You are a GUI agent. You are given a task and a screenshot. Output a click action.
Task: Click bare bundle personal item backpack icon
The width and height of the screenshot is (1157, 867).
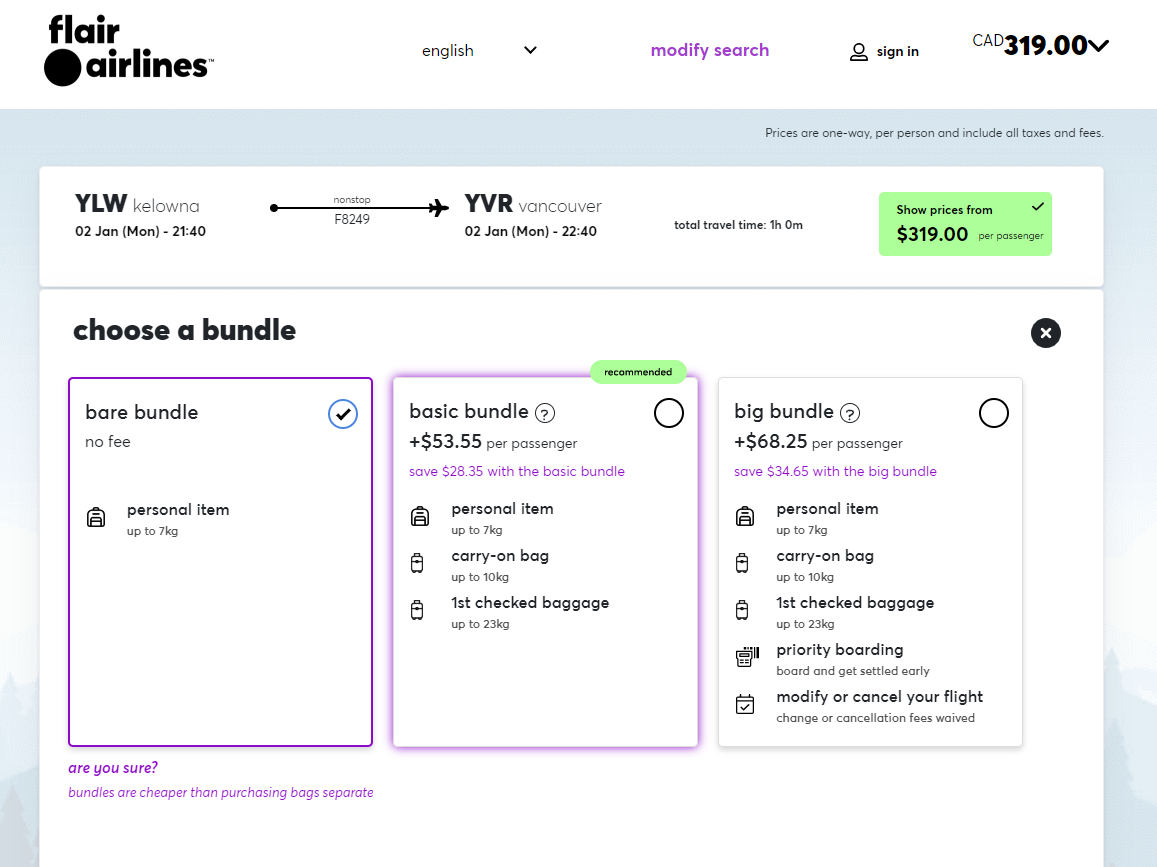pyautogui.click(x=96, y=517)
